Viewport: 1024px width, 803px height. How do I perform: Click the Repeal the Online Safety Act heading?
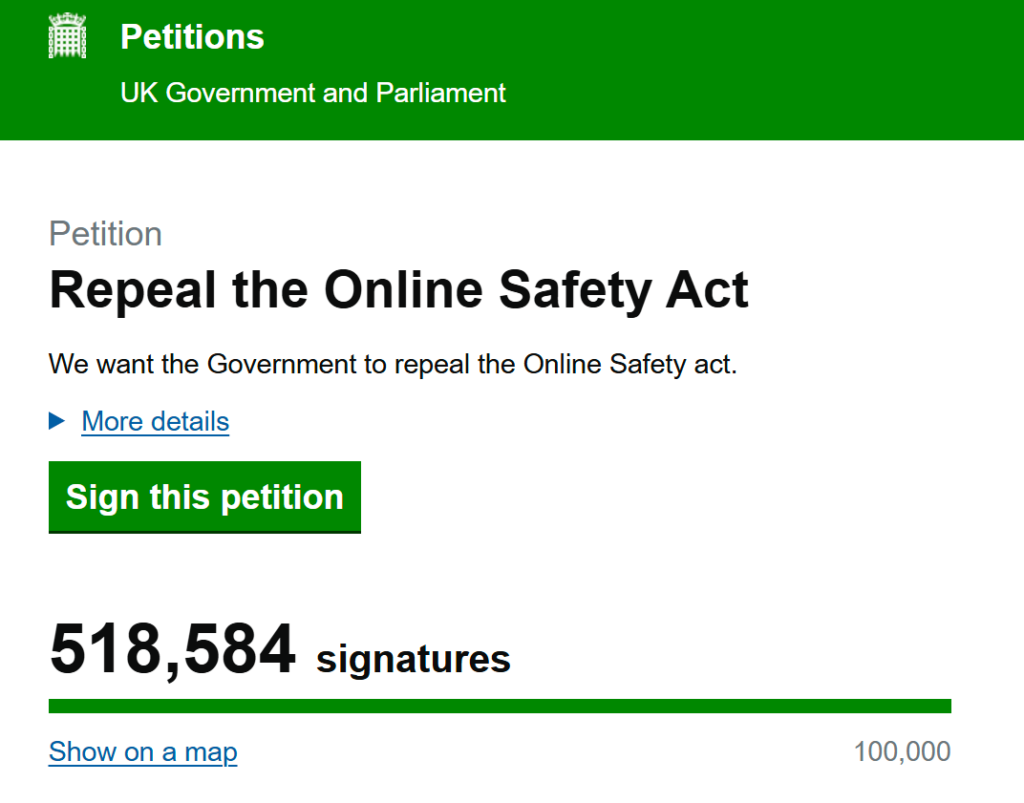point(398,290)
